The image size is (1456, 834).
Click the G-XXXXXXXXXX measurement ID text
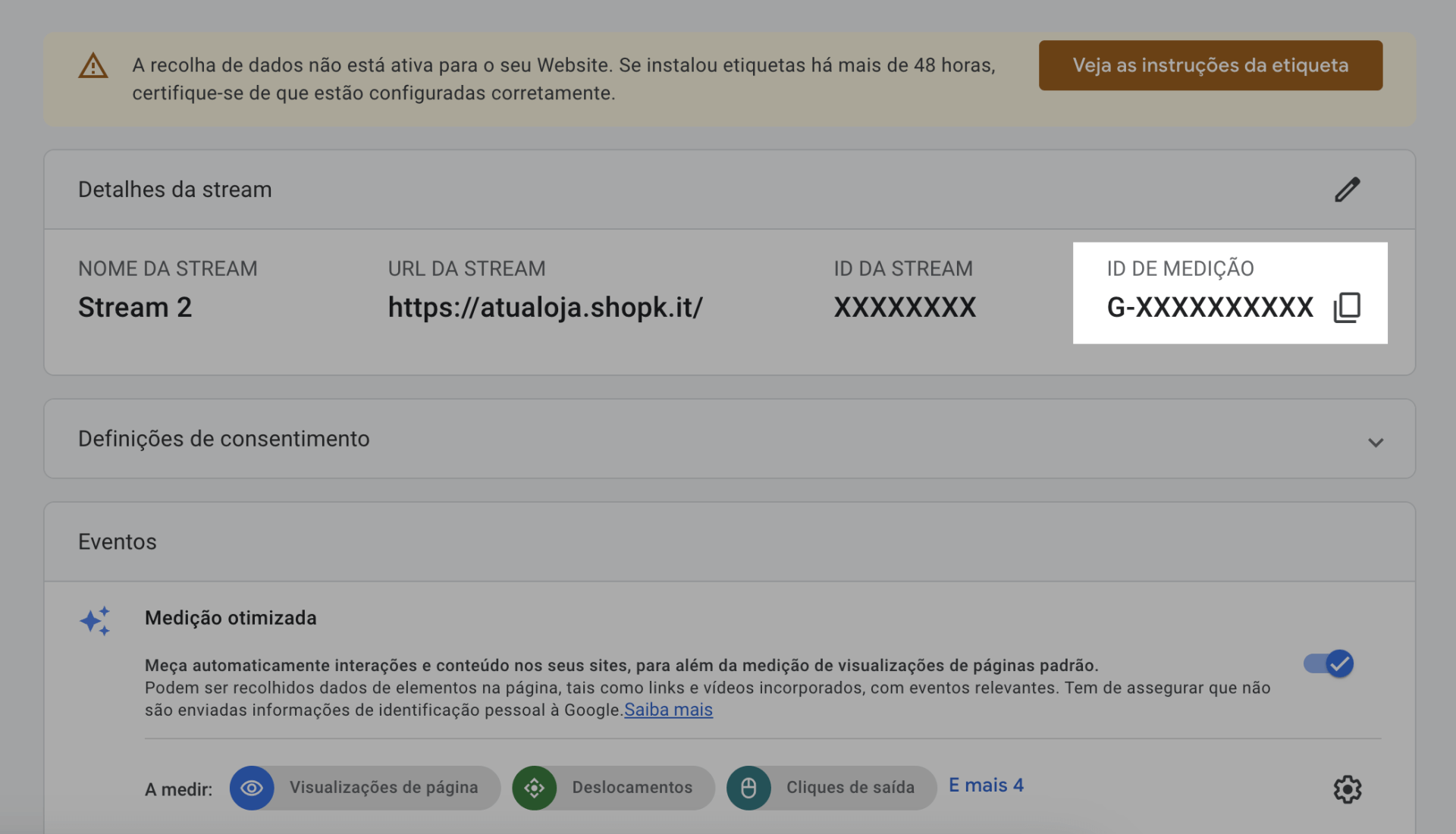tap(1210, 307)
